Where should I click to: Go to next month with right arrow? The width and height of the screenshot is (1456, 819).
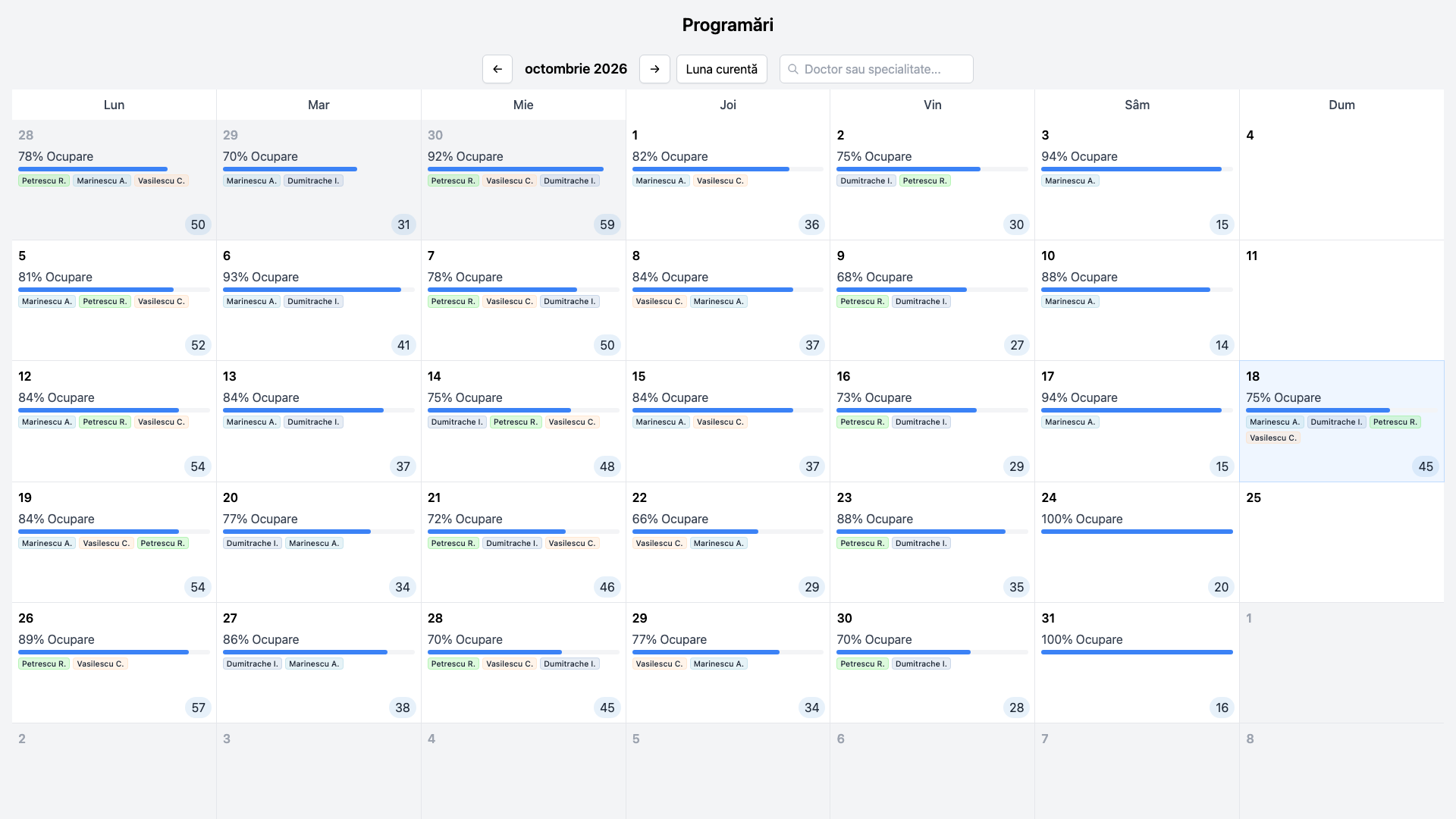tap(654, 69)
